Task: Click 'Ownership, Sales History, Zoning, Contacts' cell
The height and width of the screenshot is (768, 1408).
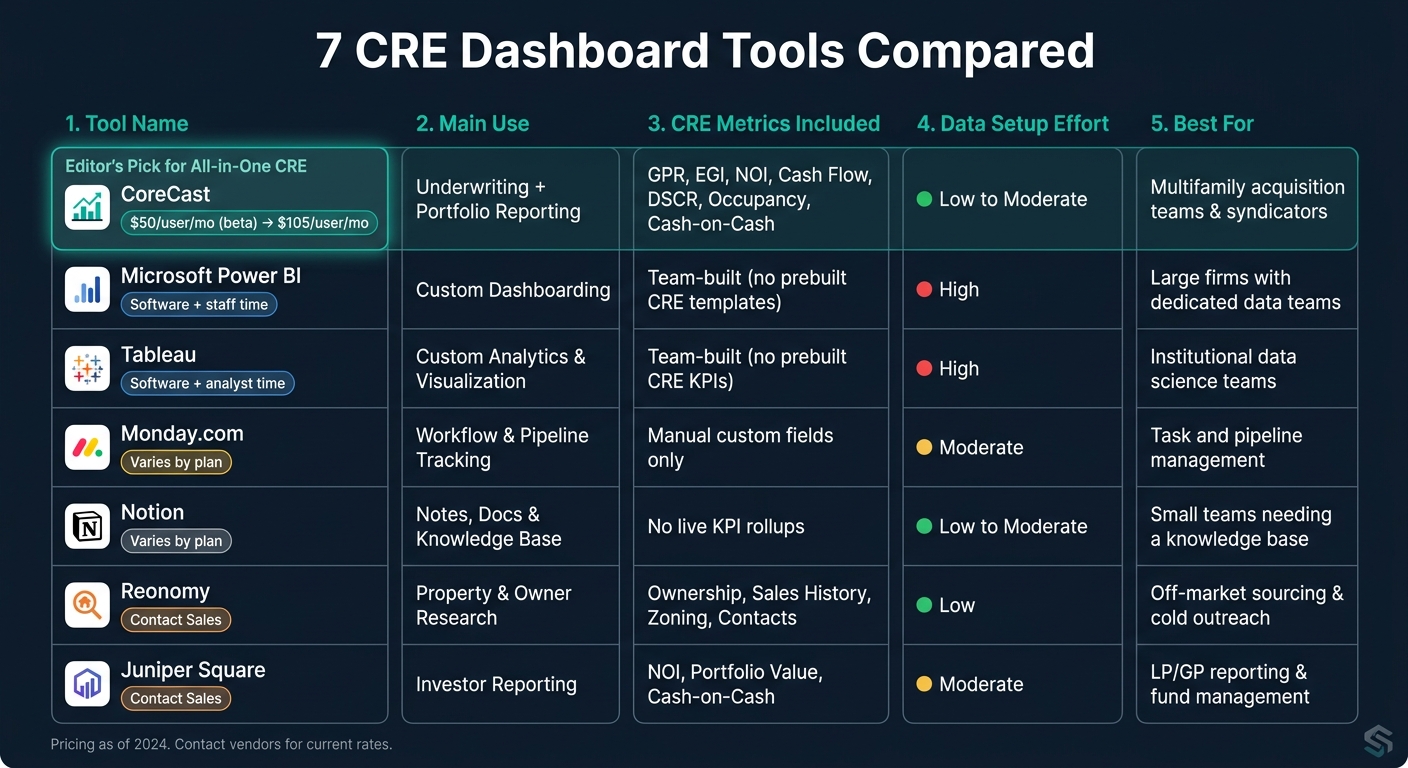Action: click(759, 606)
